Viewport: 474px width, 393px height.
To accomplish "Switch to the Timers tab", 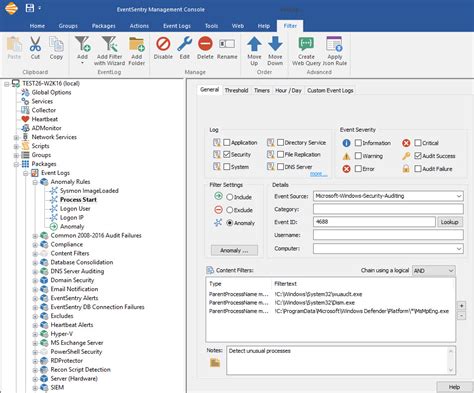I will [x=262, y=90].
